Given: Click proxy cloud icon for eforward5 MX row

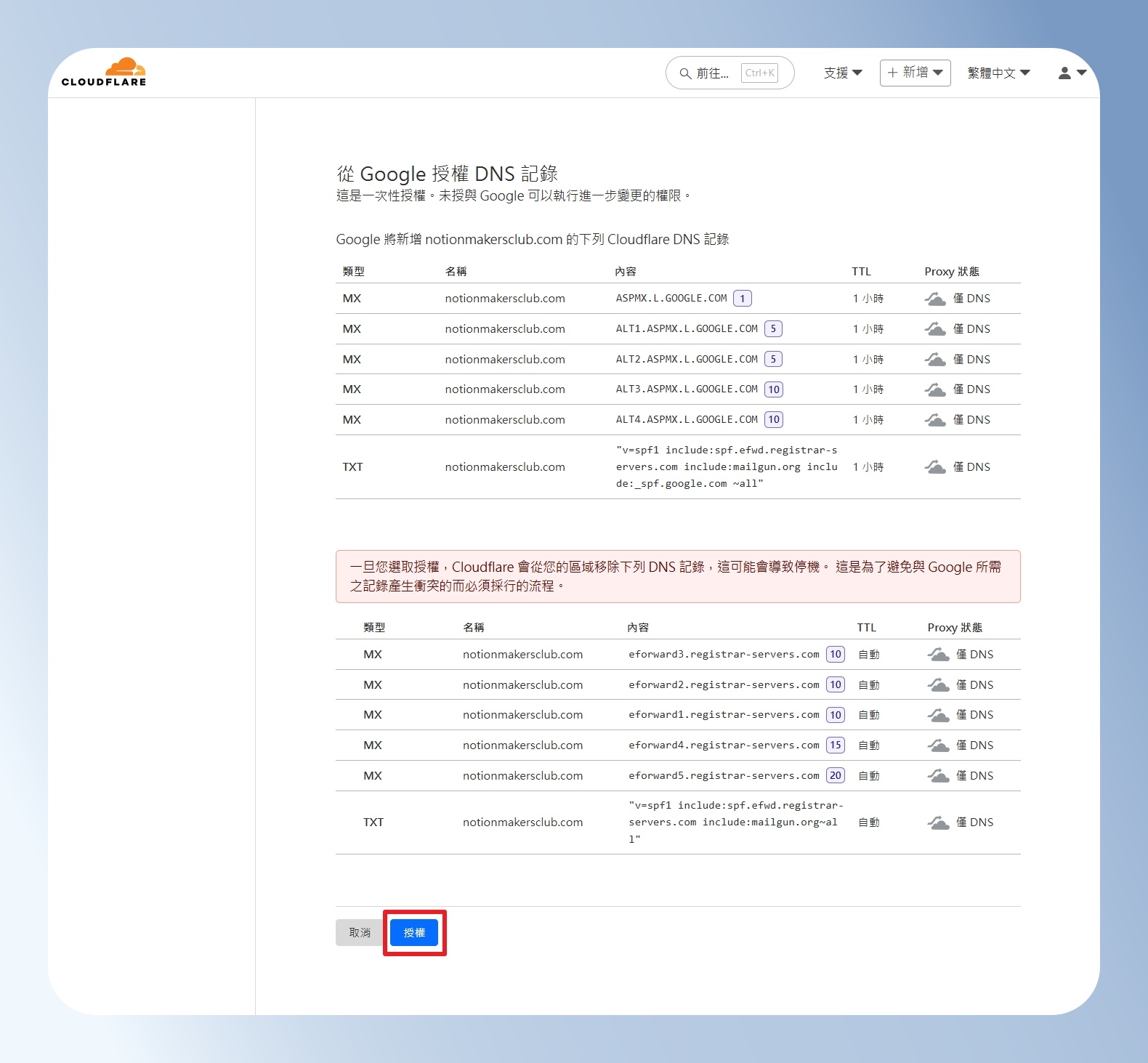Looking at the screenshot, I should coord(938,776).
